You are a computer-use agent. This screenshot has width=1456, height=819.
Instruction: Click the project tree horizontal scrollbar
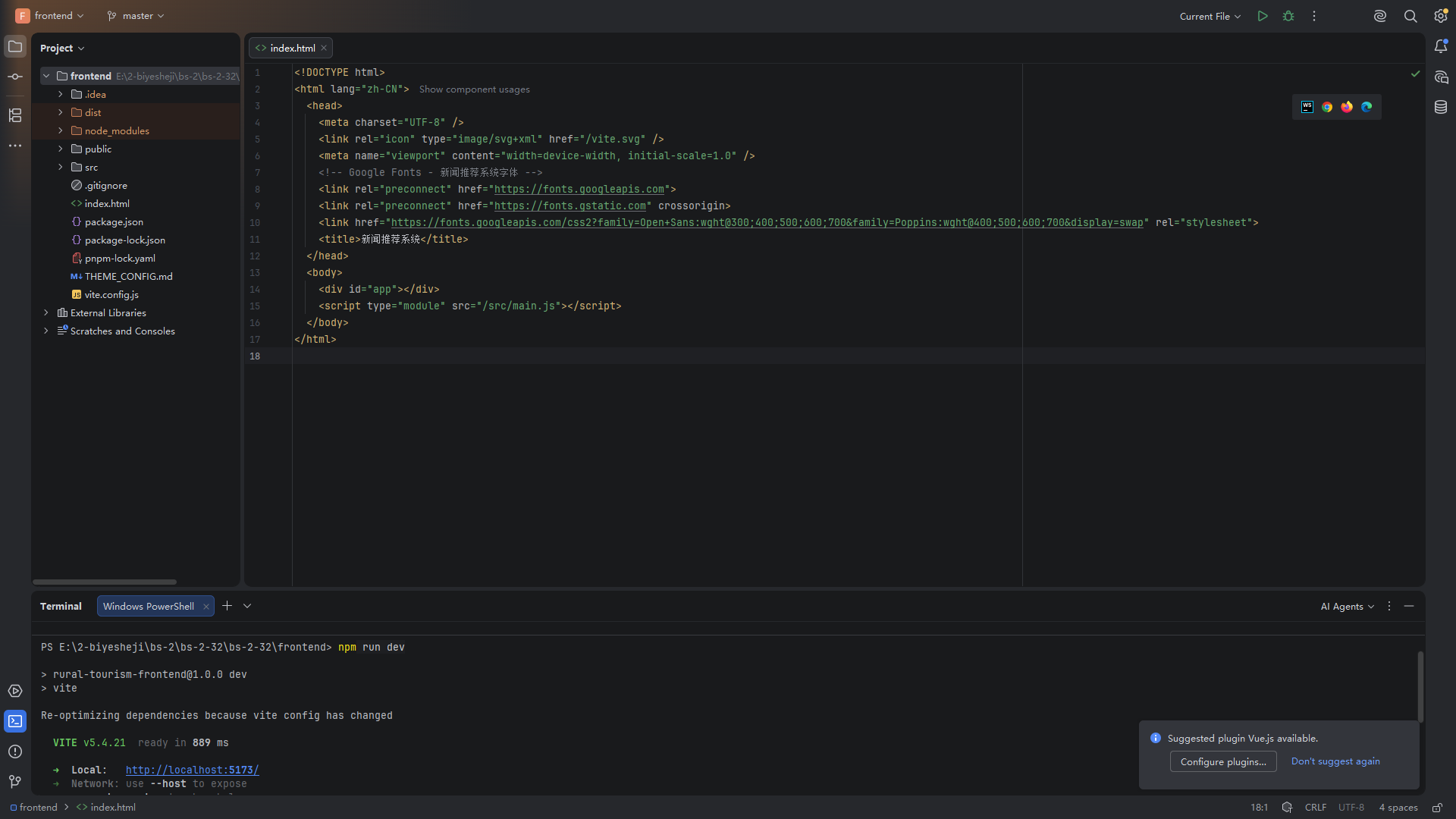[105, 582]
